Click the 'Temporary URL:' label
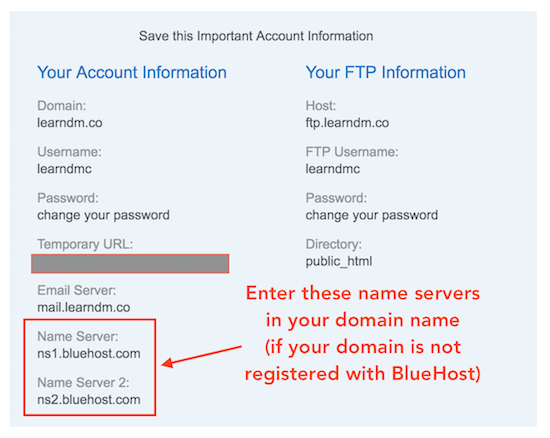 (85, 244)
